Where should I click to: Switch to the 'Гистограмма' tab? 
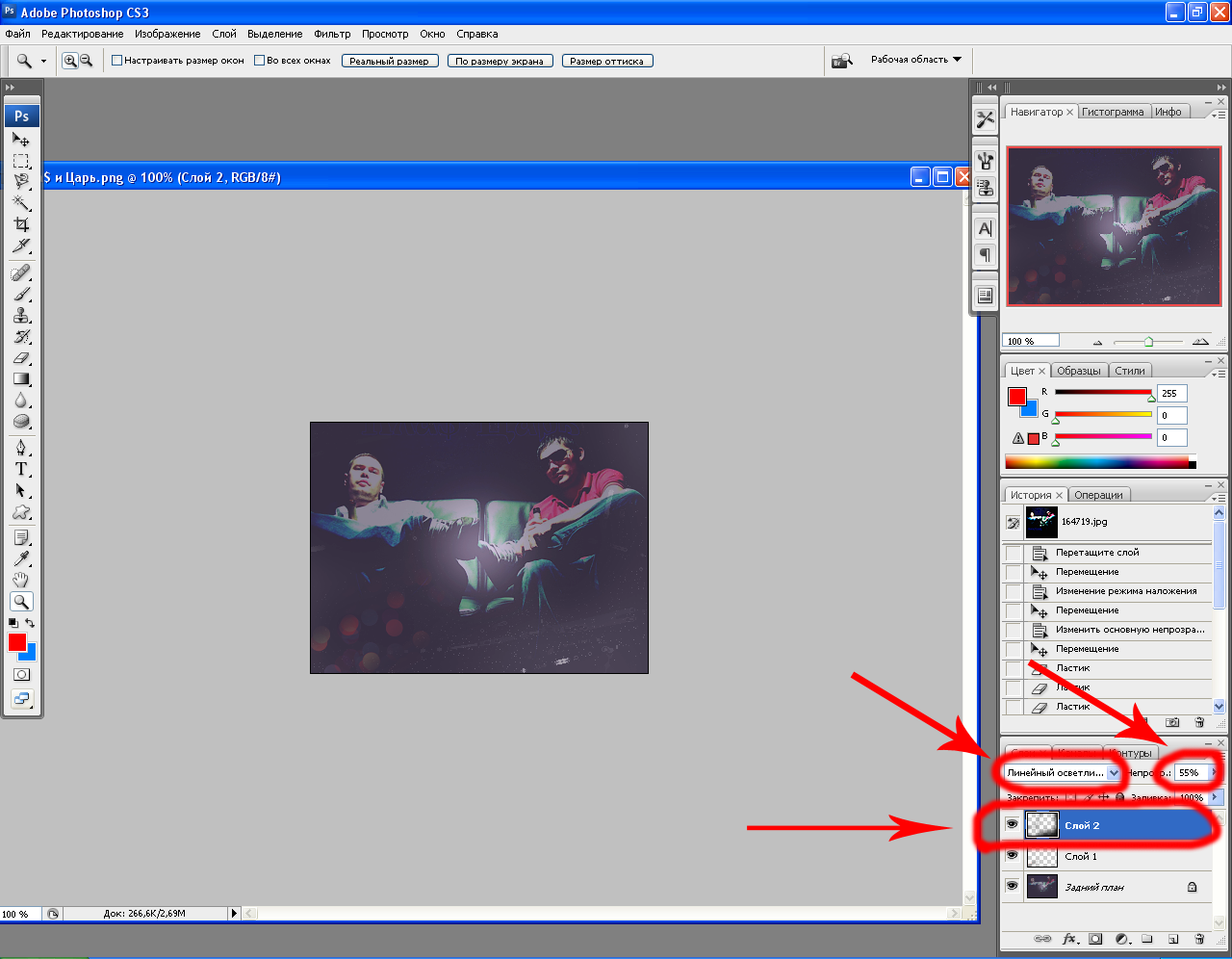(x=1113, y=112)
